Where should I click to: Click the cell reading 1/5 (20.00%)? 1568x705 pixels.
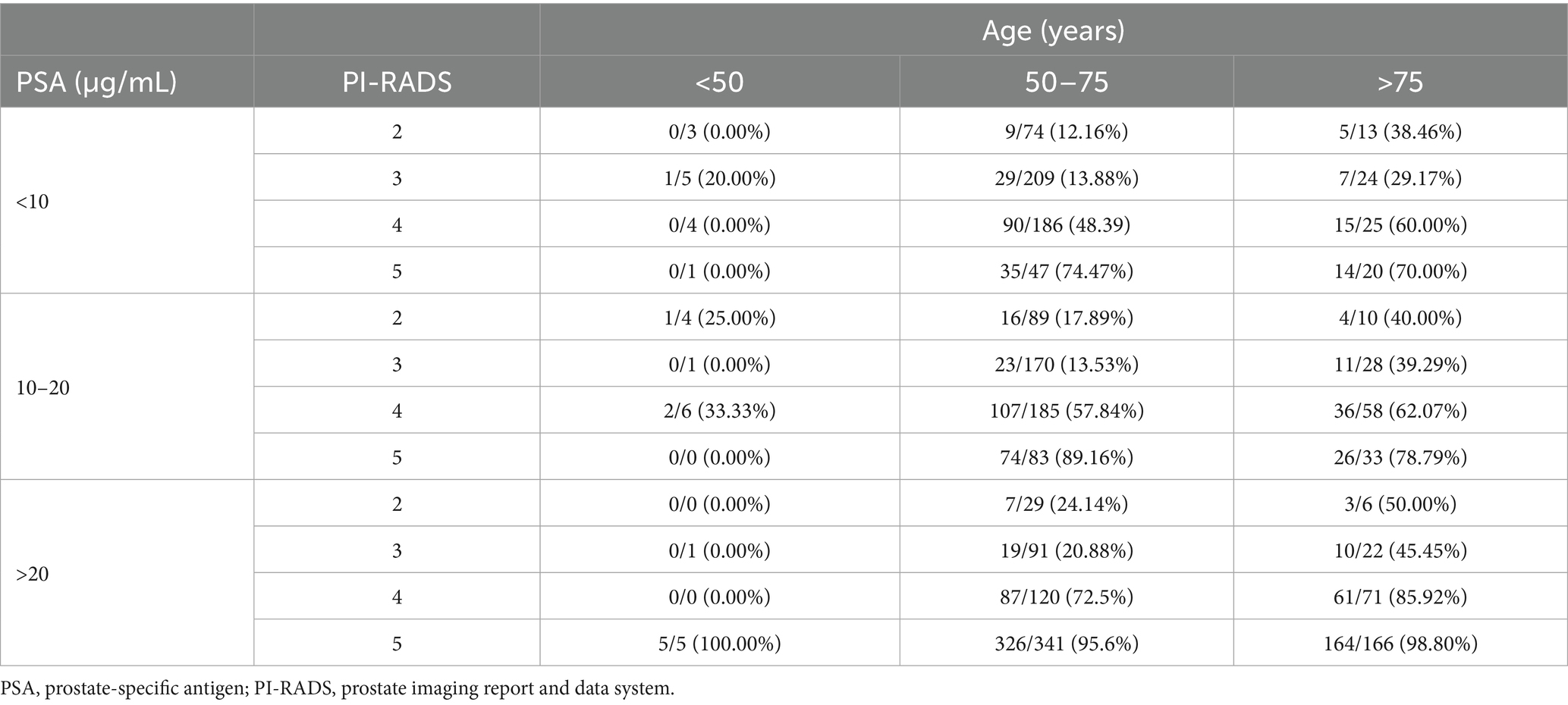(719, 178)
